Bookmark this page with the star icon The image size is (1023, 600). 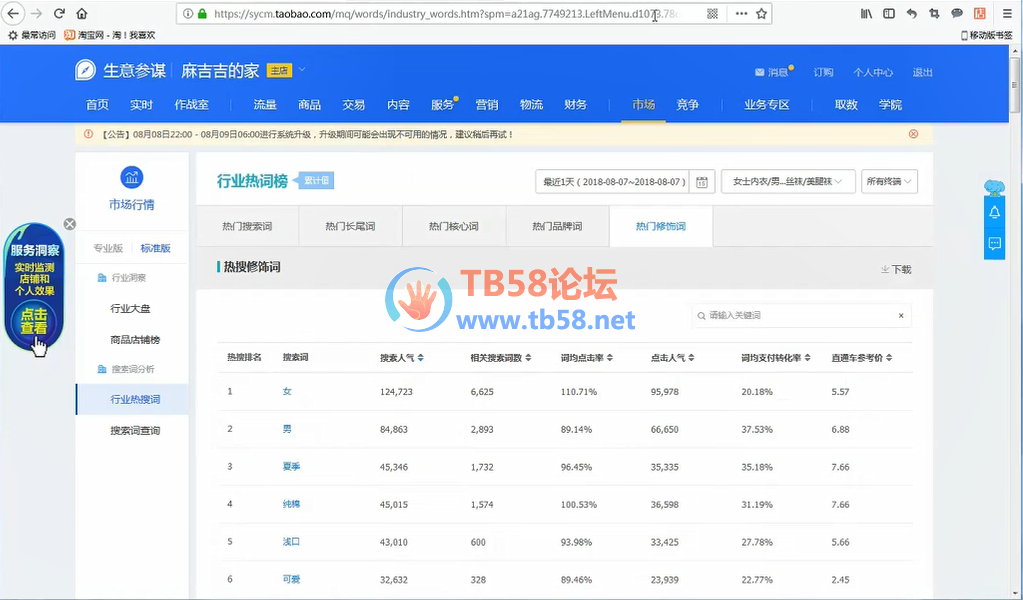click(762, 14)
